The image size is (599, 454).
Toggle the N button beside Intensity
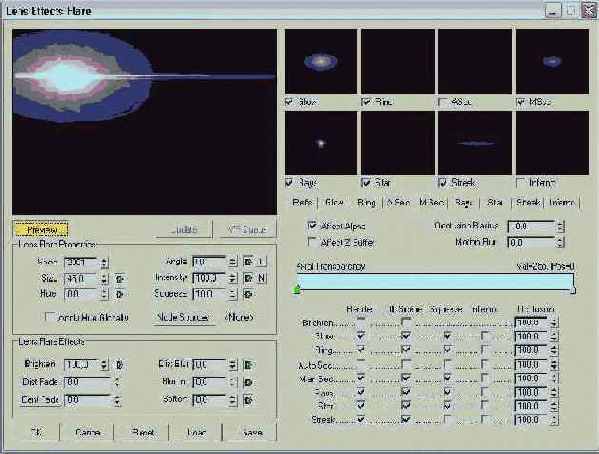coord(261,278)
